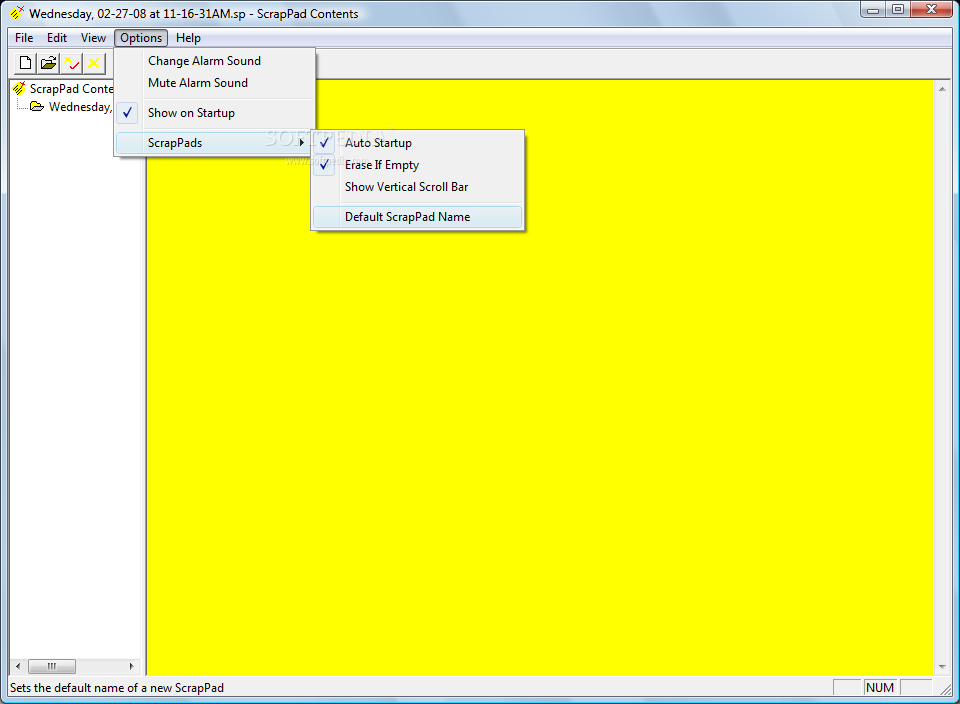This screenshot has height=704, width=960.
Task: Click the Open folder toolbar icon
Action: point(48,63)
